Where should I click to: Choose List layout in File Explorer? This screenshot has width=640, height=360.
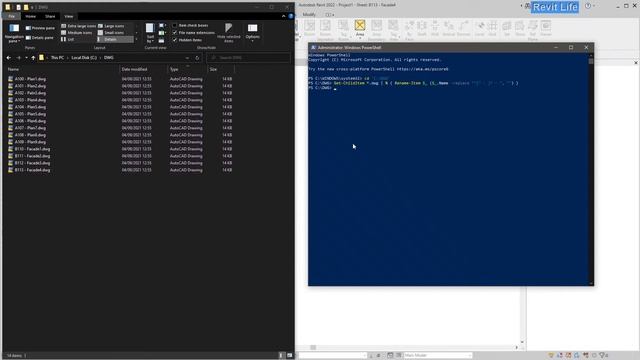coord(68,39)
